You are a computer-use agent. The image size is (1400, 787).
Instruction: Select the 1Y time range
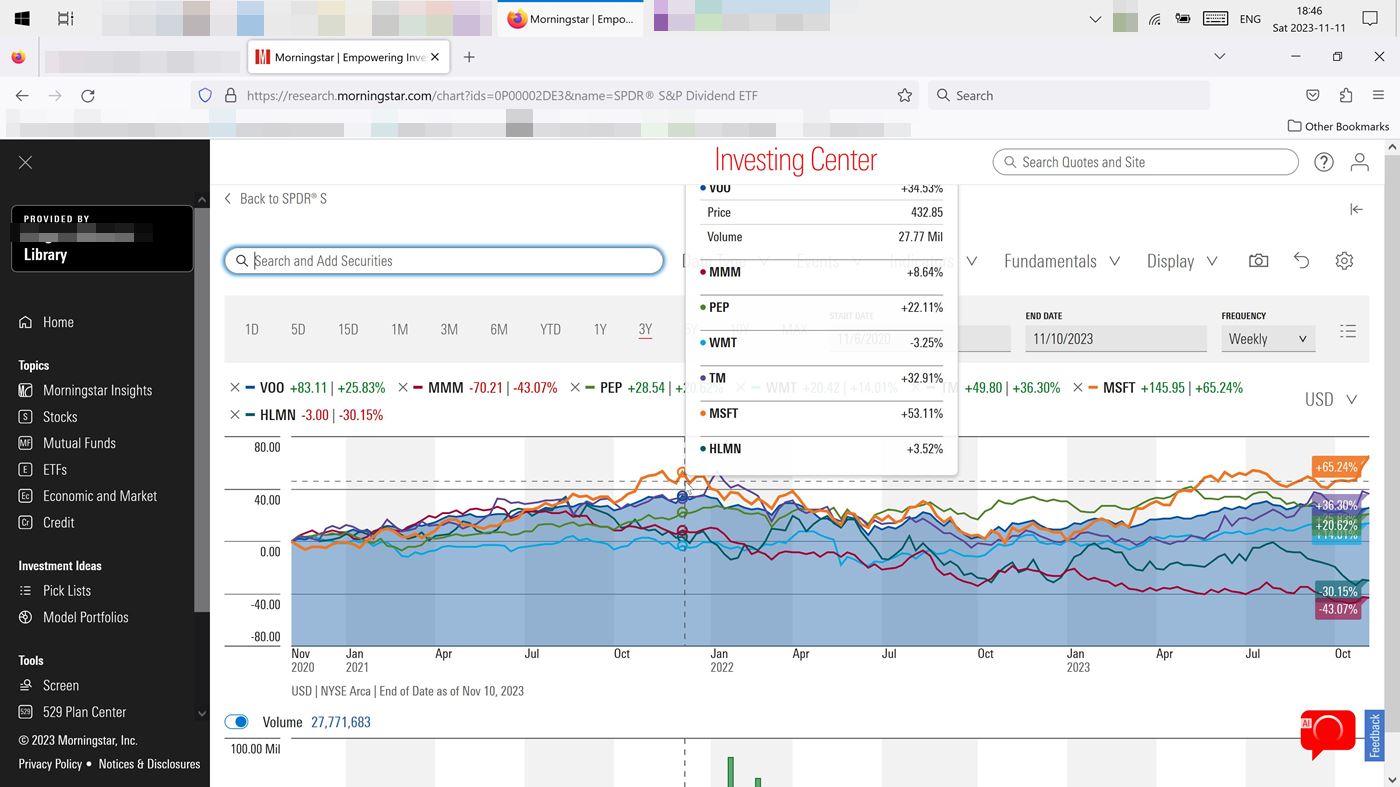(x=600, y=329)
